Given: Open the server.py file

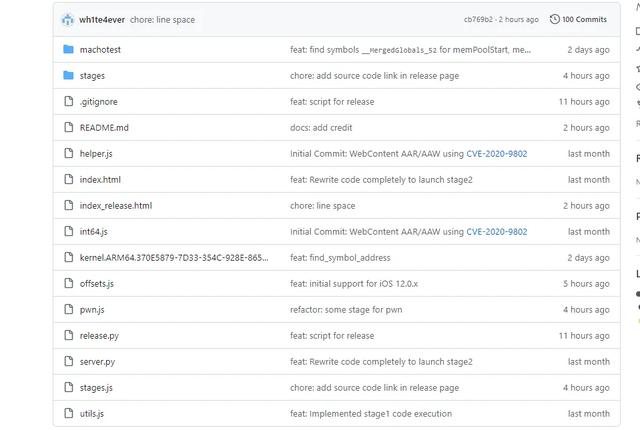Looking at the screenshot, I should pos(97,361).
